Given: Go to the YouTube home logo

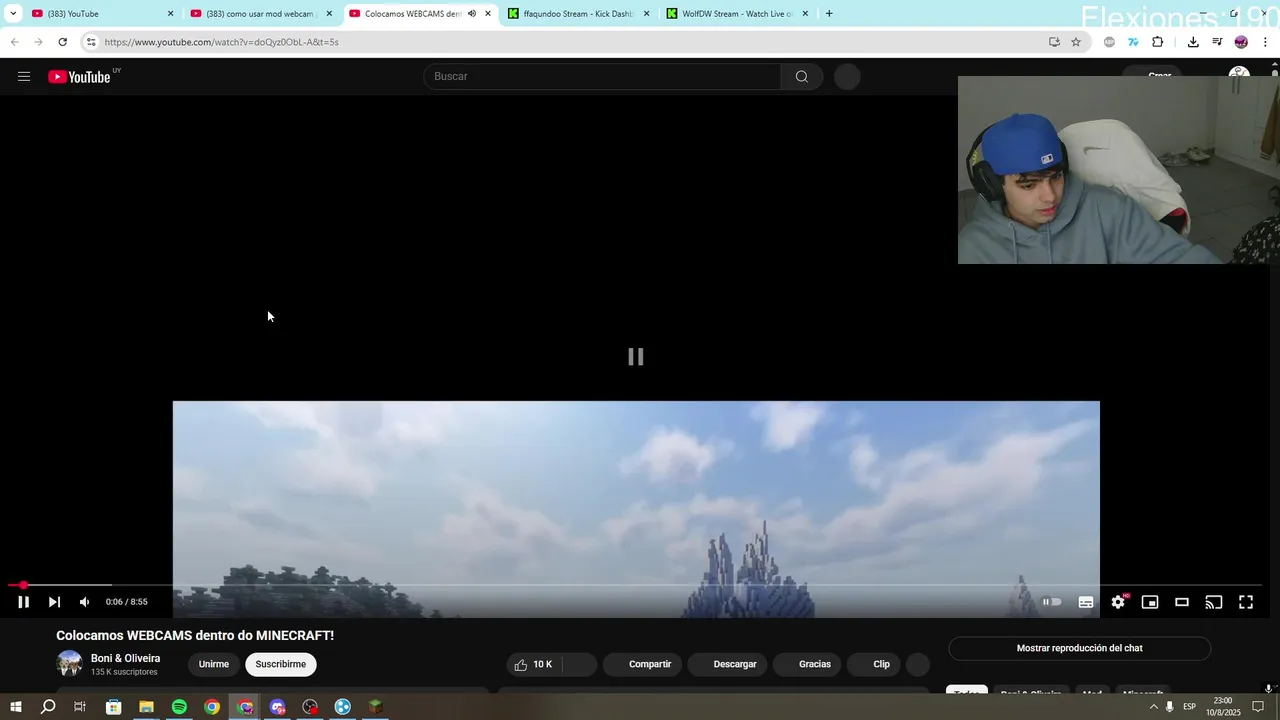Looking at the screenshot, I should (80, 77).
